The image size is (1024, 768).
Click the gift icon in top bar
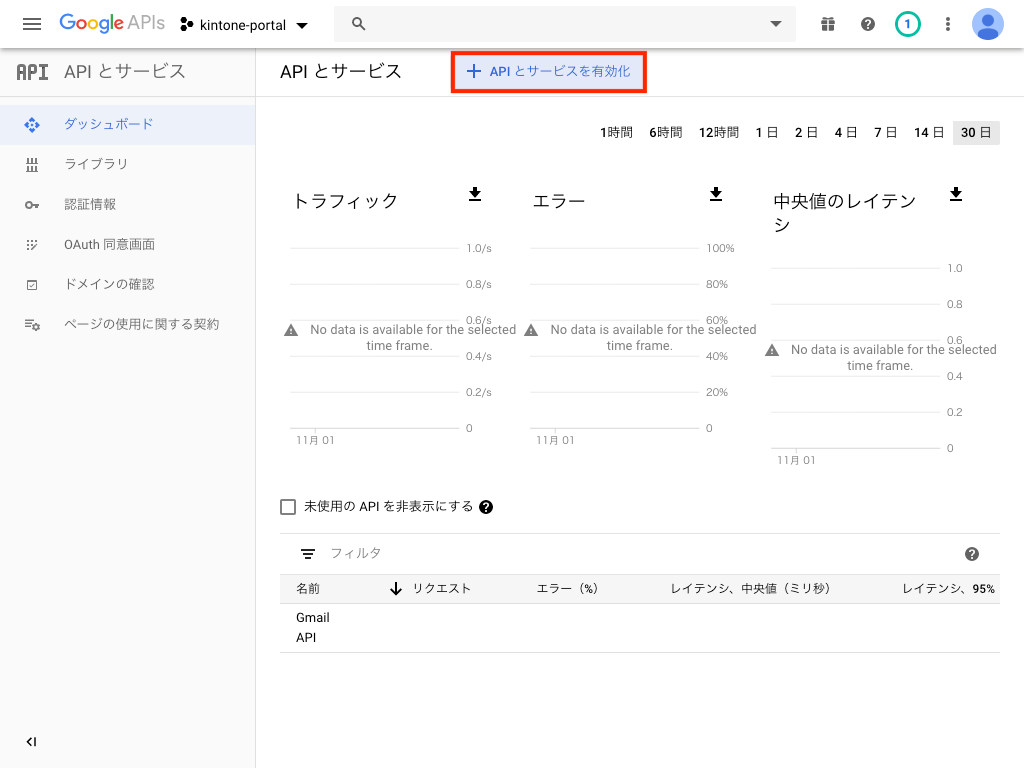(827, 24)
